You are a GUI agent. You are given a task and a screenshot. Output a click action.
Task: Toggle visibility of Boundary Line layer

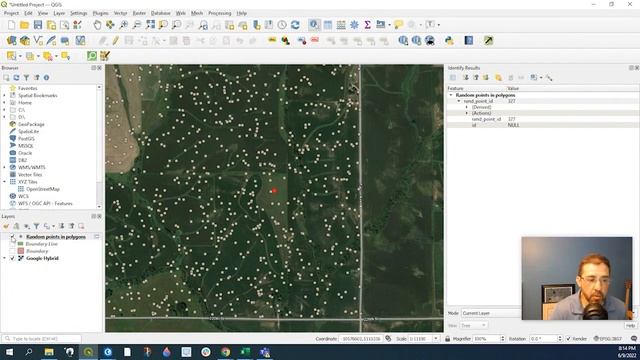point(12,244)
